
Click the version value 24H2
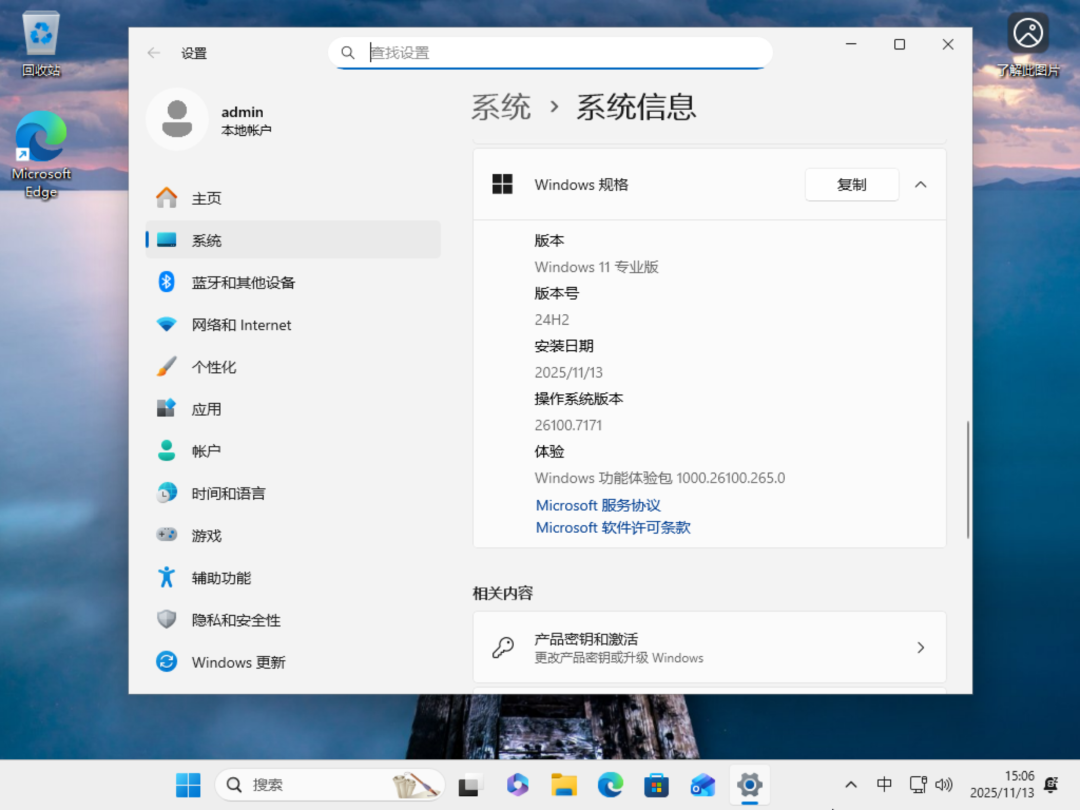point(552,320)
